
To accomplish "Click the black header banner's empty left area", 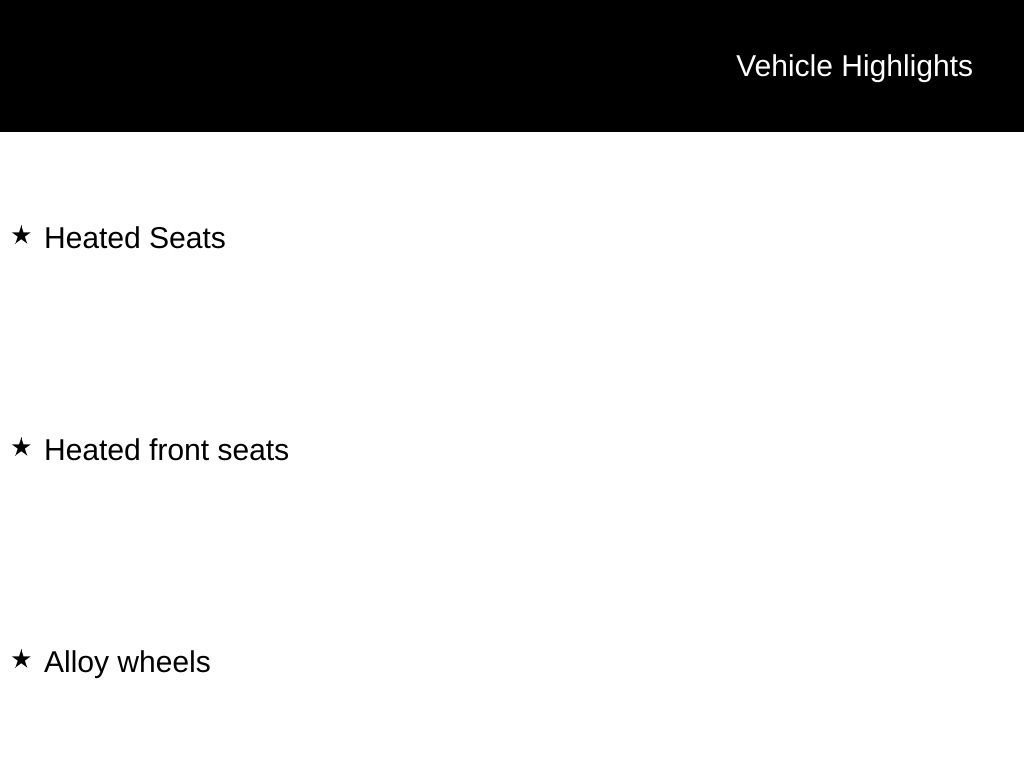I will click(x=327, y=65).
